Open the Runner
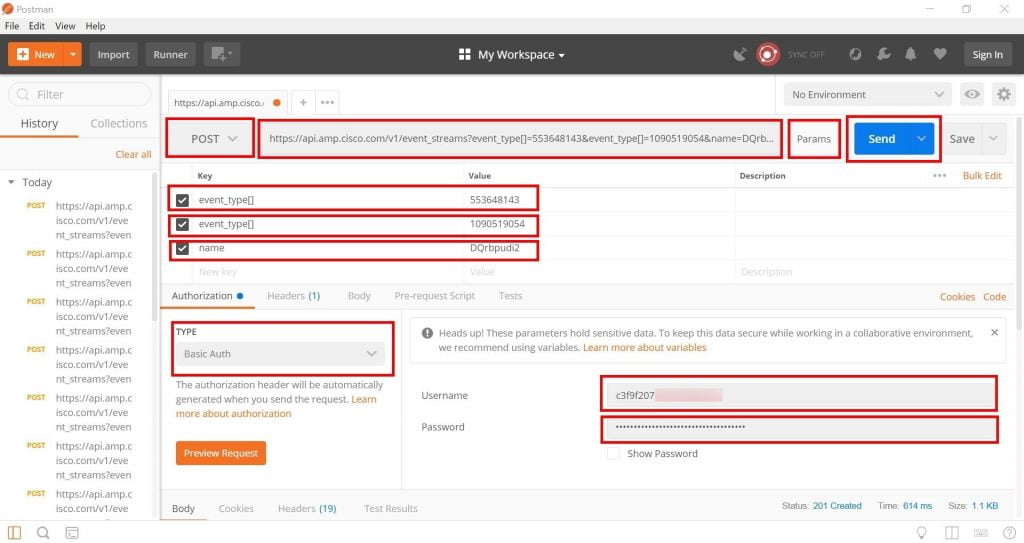The image size is (1024, 543). click(x=170, y=54)
